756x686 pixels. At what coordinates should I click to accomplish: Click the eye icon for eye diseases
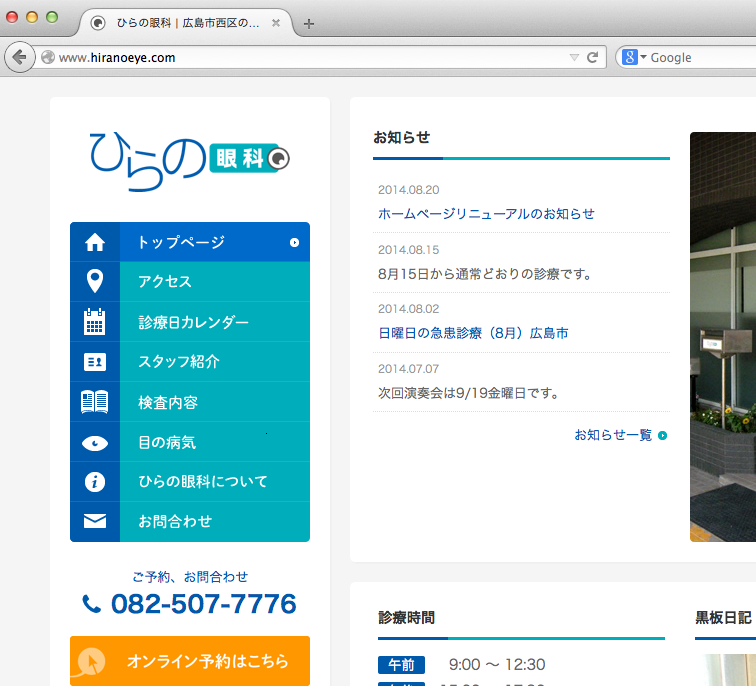95,442
